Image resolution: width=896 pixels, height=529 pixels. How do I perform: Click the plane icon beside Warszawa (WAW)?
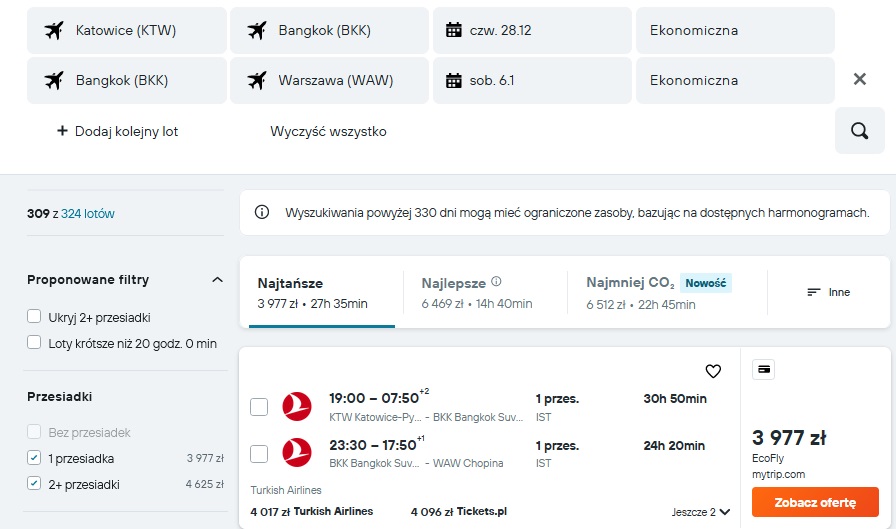(x=257, y=81)
